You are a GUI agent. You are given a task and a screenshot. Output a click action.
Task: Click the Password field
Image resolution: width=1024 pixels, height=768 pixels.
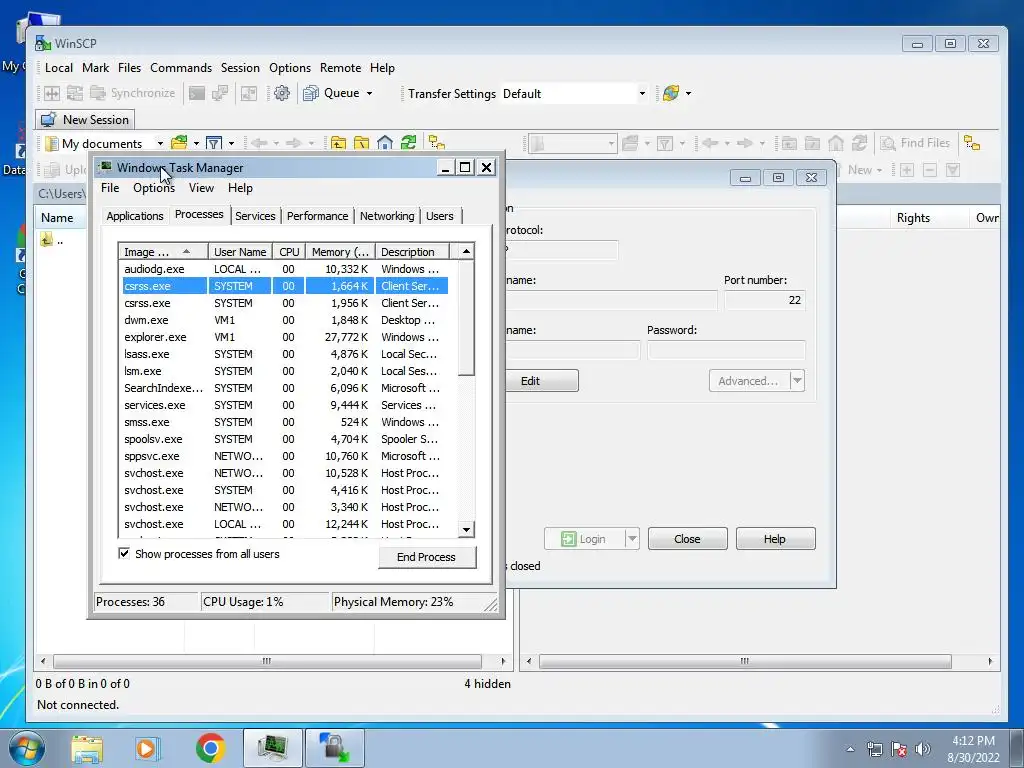(726, 350)
